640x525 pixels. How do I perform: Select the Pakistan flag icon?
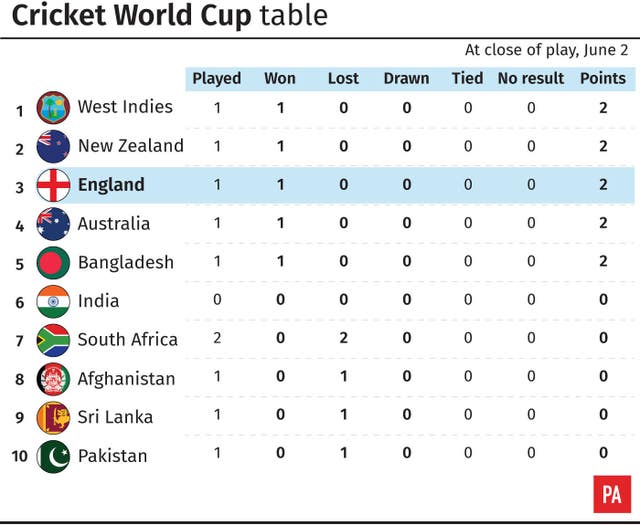point(53,456)
